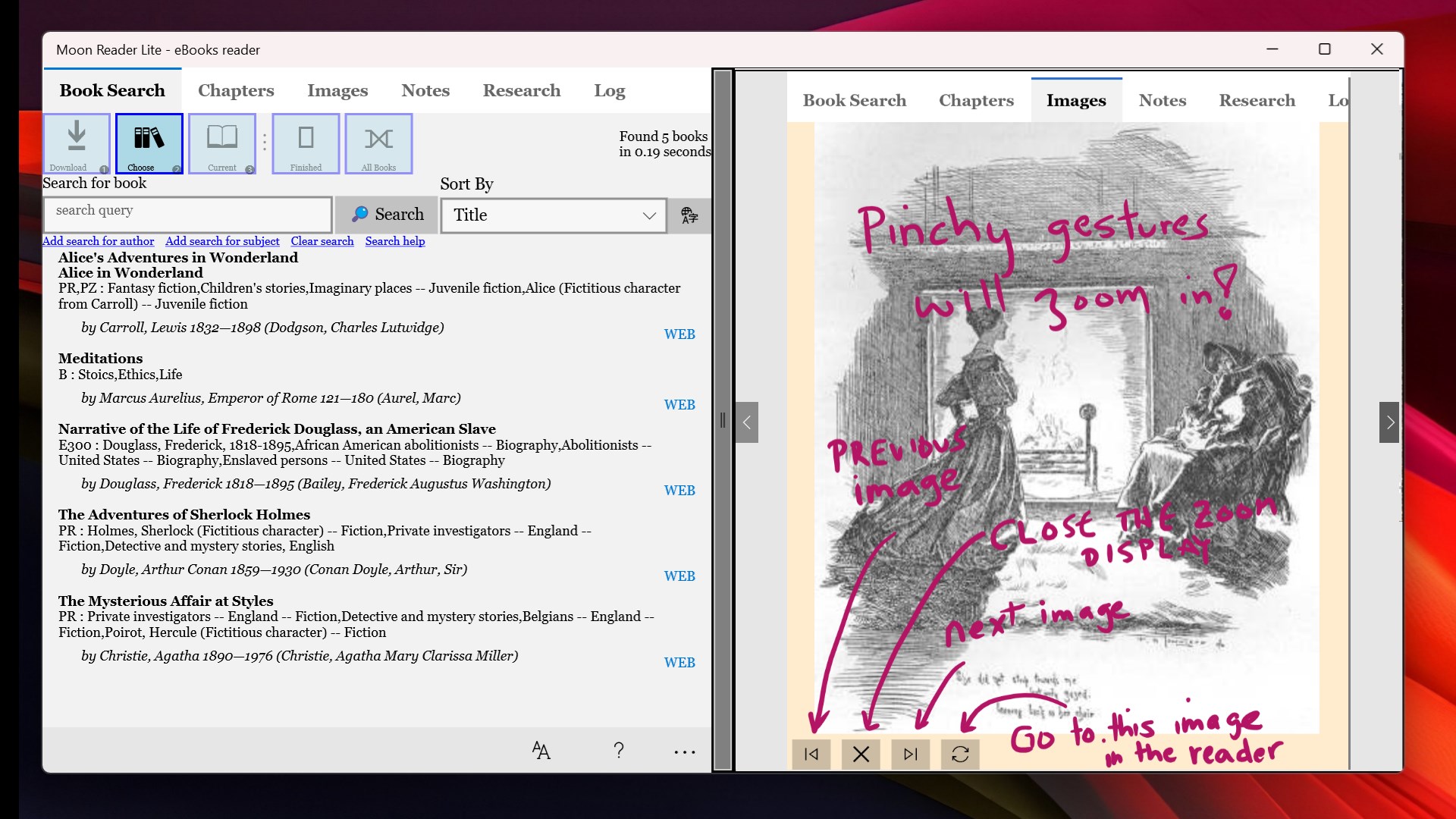Click the All Books shuffle icon
1456x819 pixels.
pyautogui.click(x=378, y=143)
